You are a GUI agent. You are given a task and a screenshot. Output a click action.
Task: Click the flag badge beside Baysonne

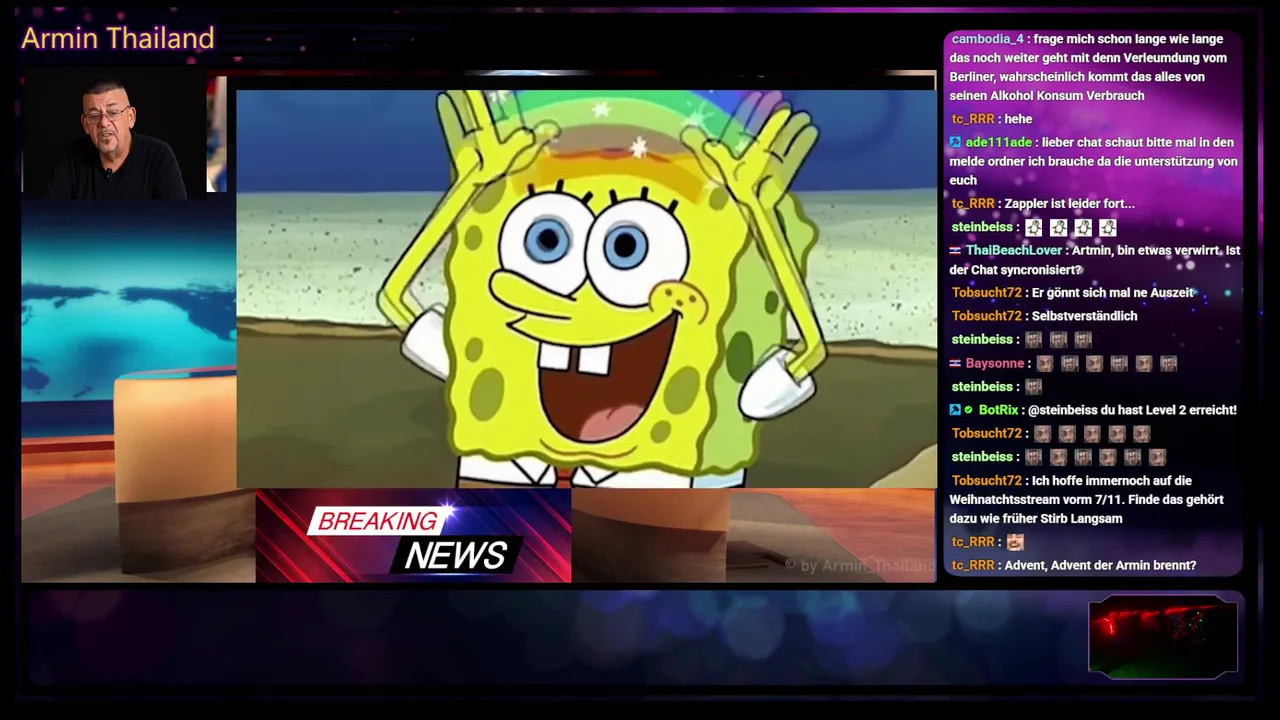pos(955,364)
